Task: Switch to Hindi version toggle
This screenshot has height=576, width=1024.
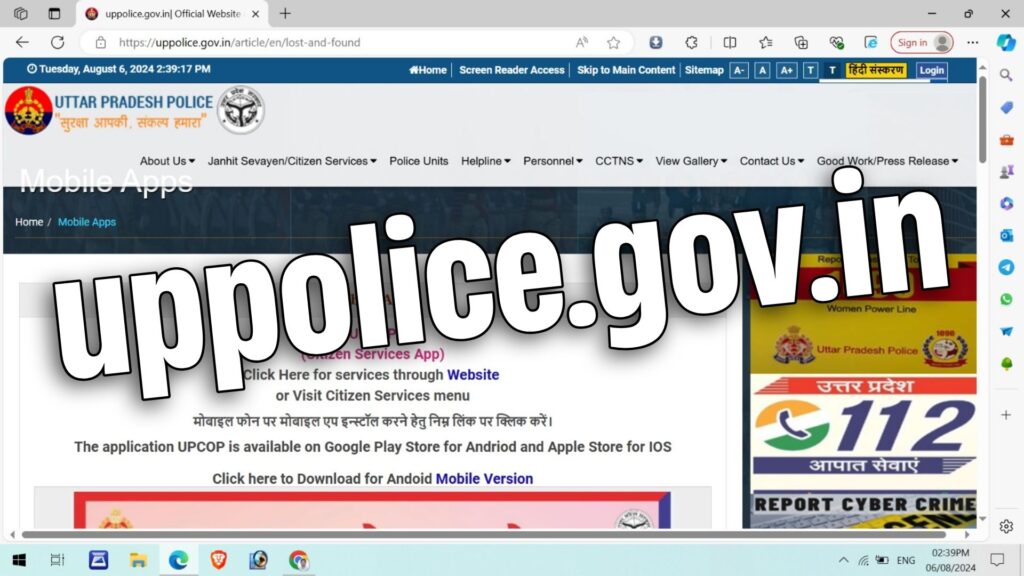Action: tap(875, 70)
